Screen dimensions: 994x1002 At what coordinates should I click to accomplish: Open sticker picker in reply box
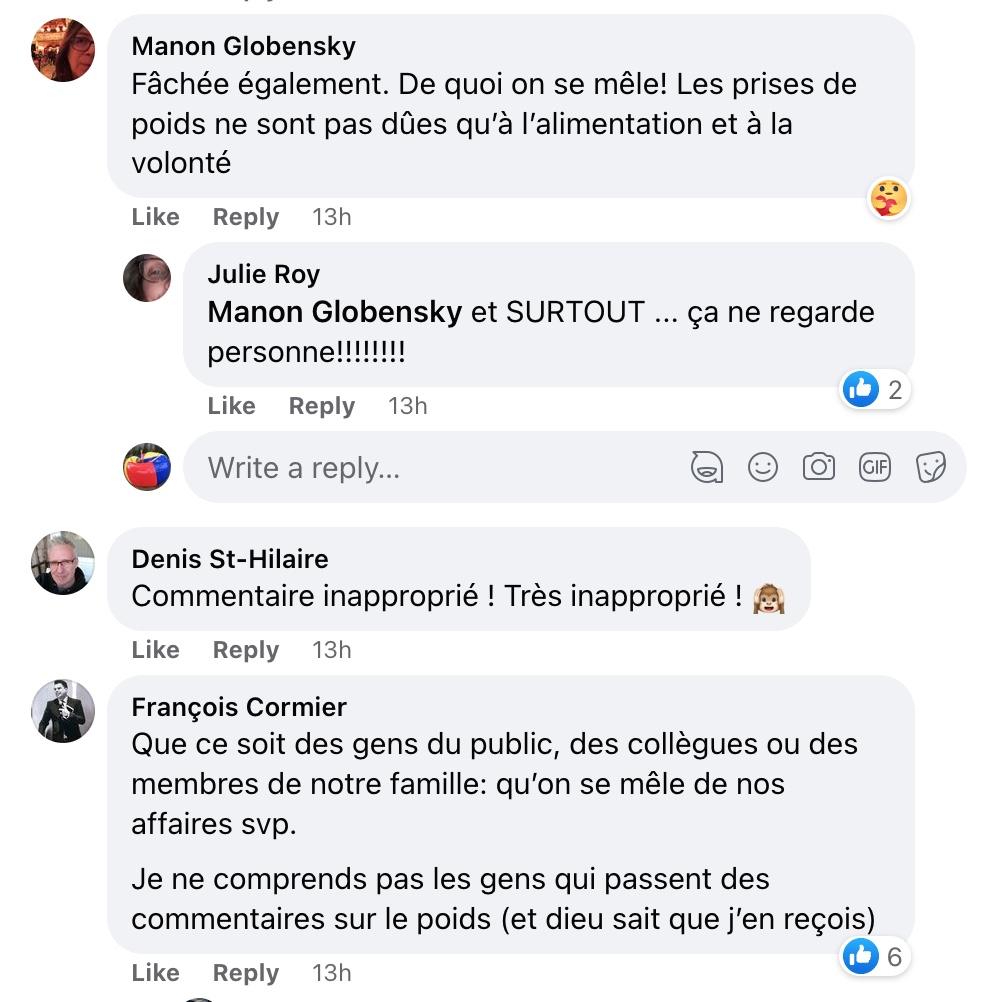(931, 467)
